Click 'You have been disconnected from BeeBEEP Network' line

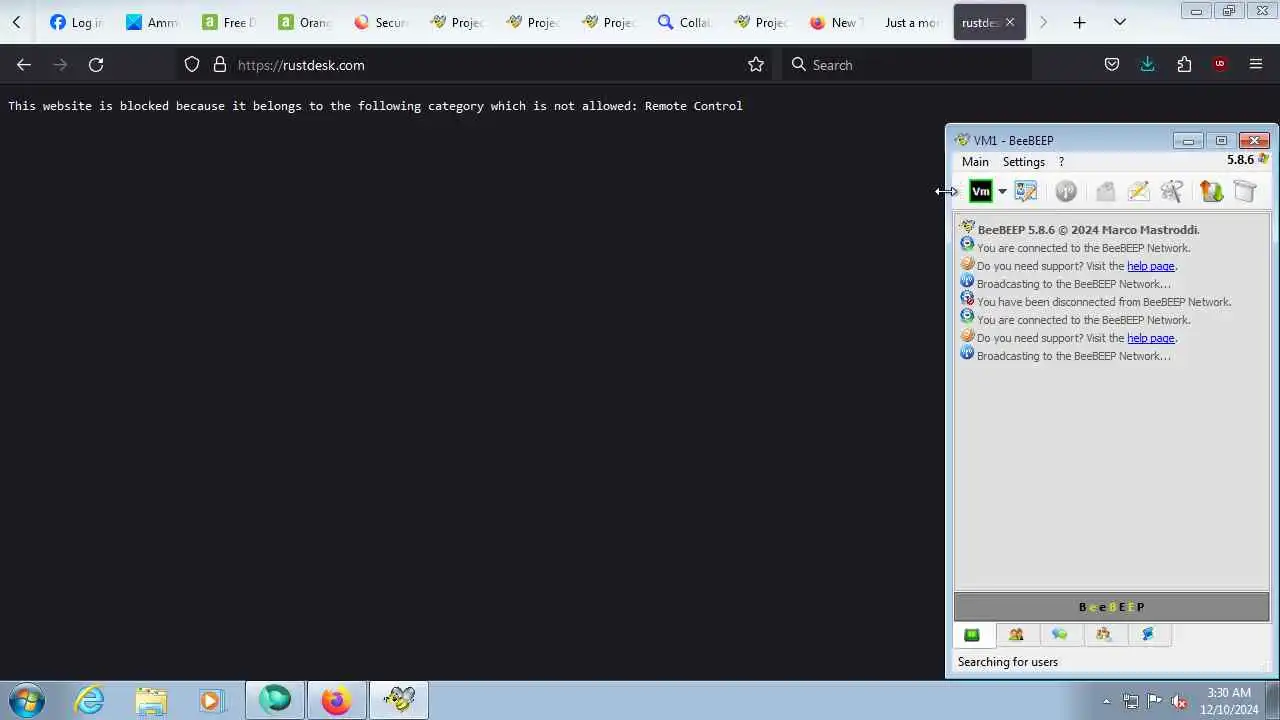pyautogui.click(x=1104, y=302)
